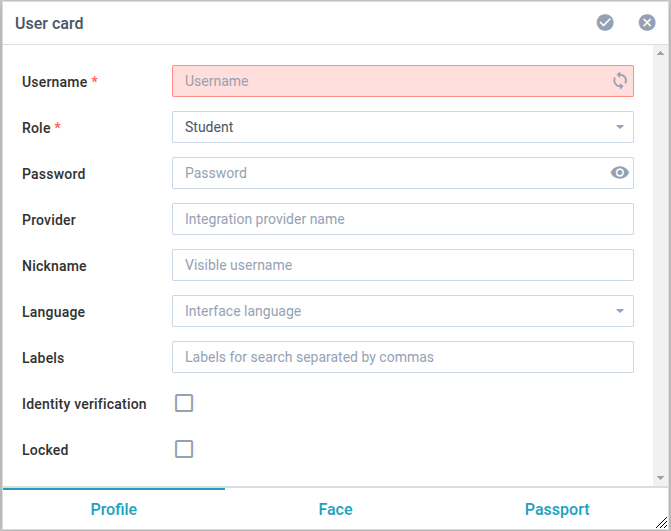Click the Role dropdown arrow icon
Screen dimensions: 671x531
click(620, 127)
